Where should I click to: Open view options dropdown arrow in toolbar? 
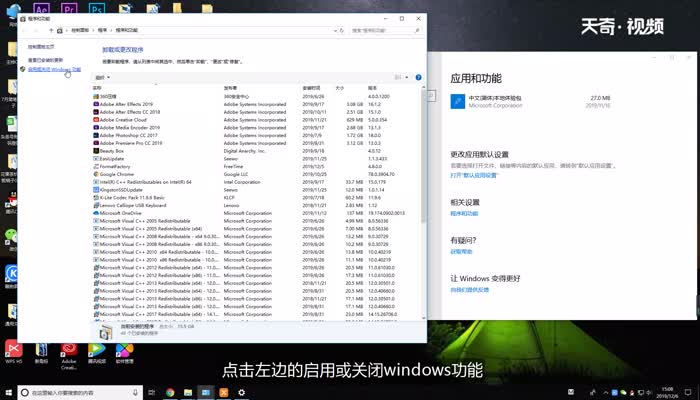[x=407, y=77]
